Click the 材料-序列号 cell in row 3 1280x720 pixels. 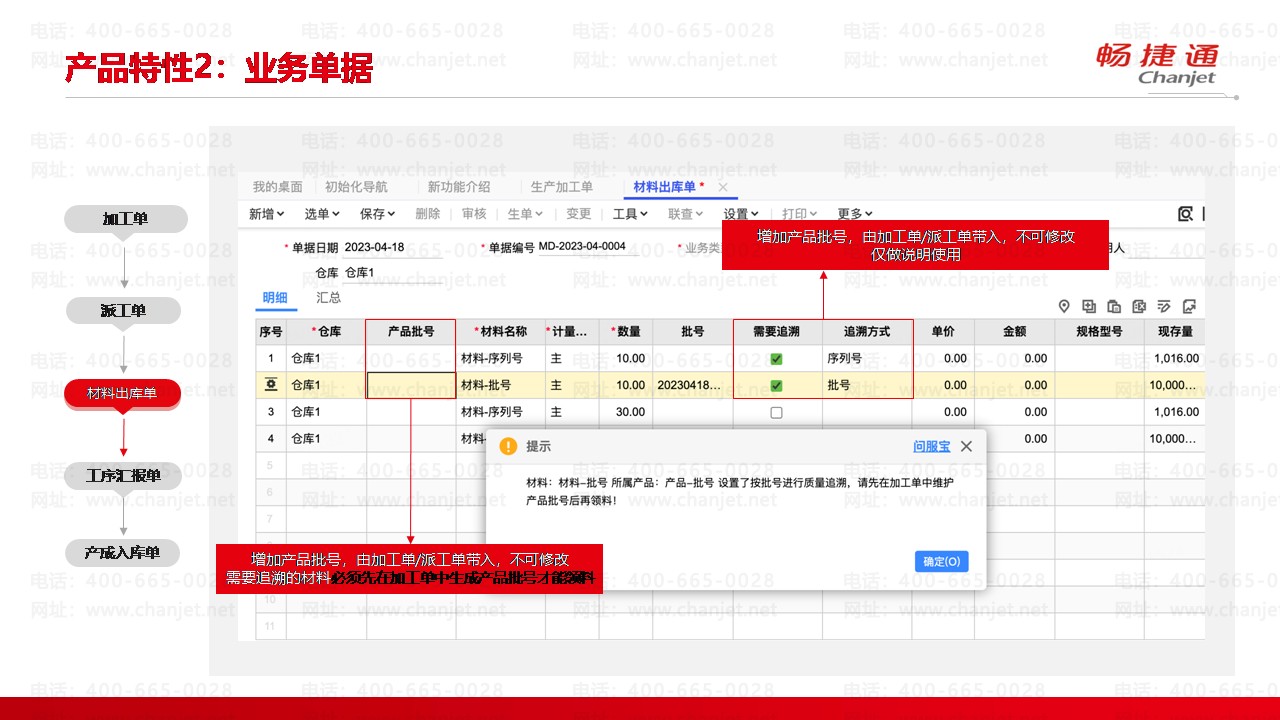click(500, 412)
